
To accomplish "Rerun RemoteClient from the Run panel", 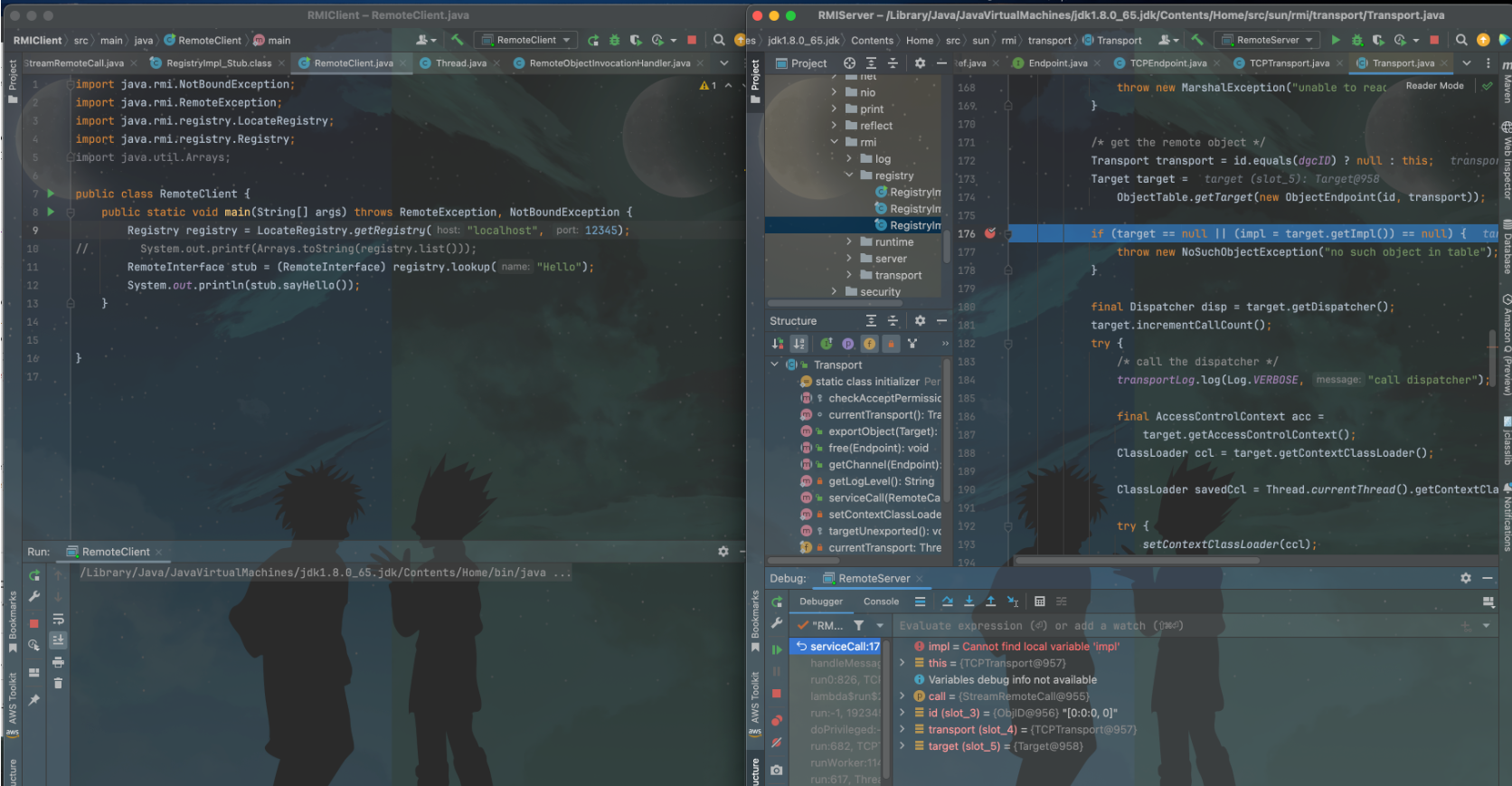I will point(34,575).
